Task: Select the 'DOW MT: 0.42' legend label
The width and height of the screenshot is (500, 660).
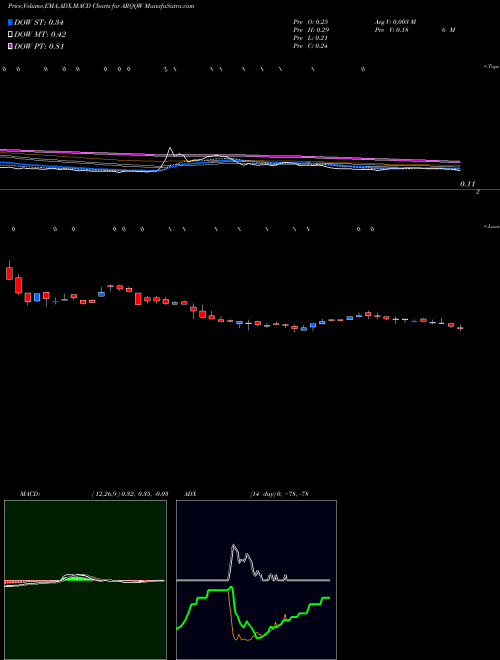Action: click(x=40, y=35)
